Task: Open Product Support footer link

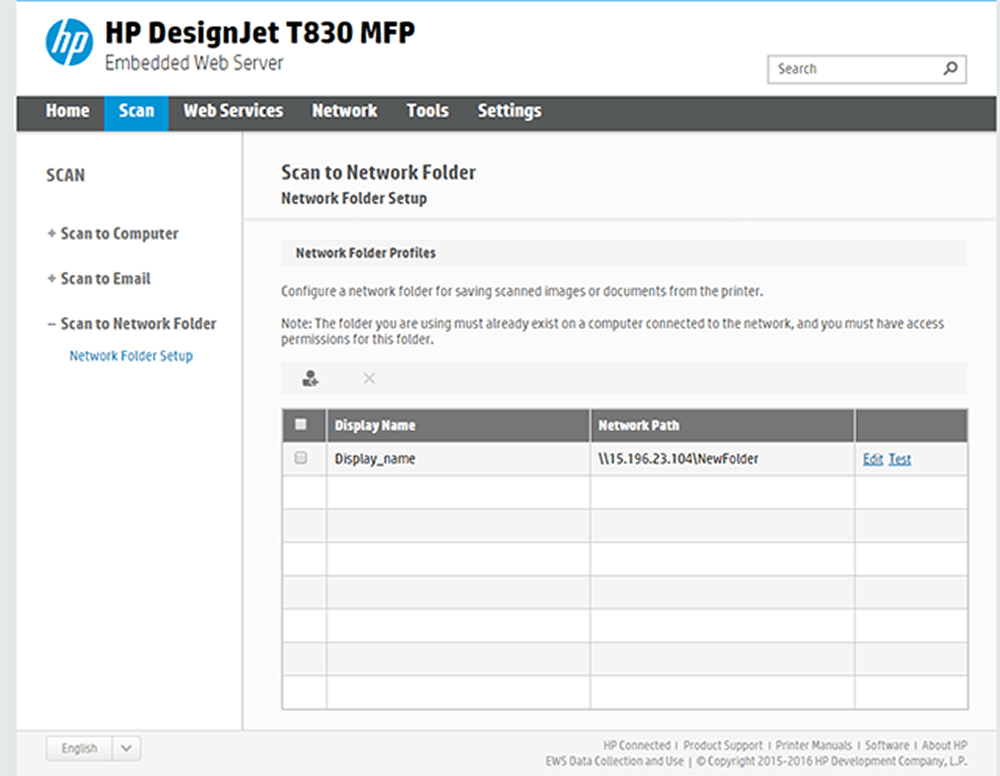Action: click(x=723, y=745)
